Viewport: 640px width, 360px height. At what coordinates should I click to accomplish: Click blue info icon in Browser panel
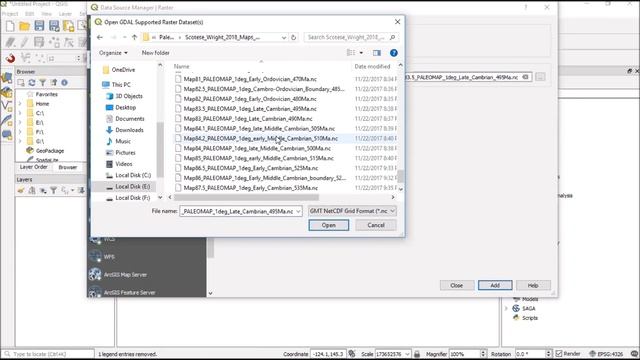pos(64,82)
